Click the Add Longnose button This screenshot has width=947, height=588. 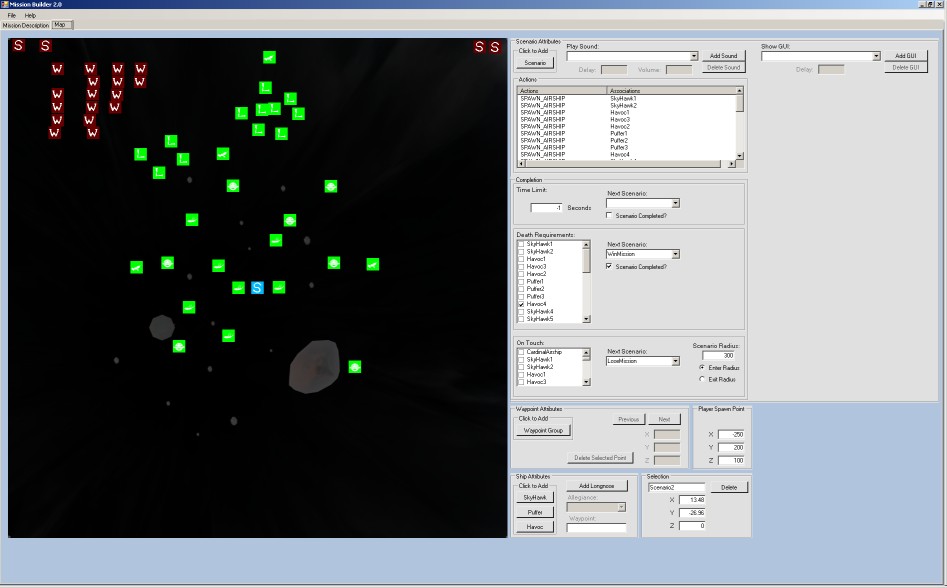pos(597,486)
